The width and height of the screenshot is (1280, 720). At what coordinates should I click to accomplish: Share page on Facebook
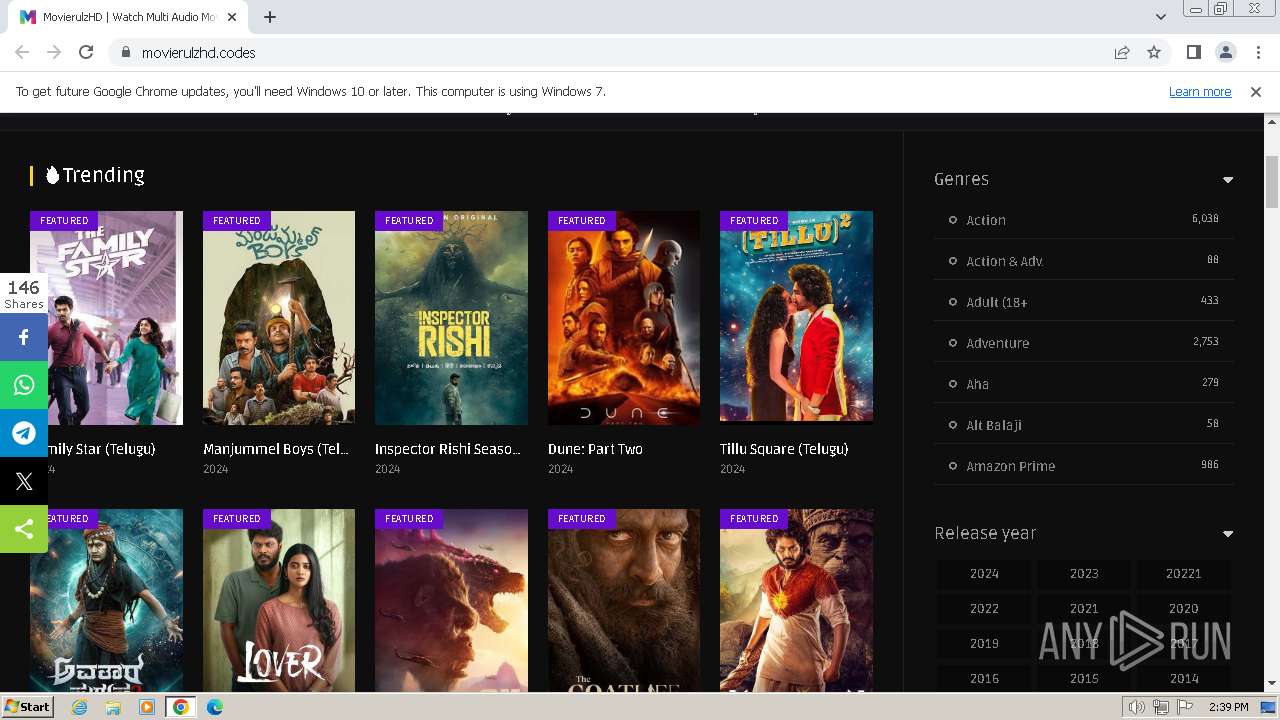[x=24, y=337]
